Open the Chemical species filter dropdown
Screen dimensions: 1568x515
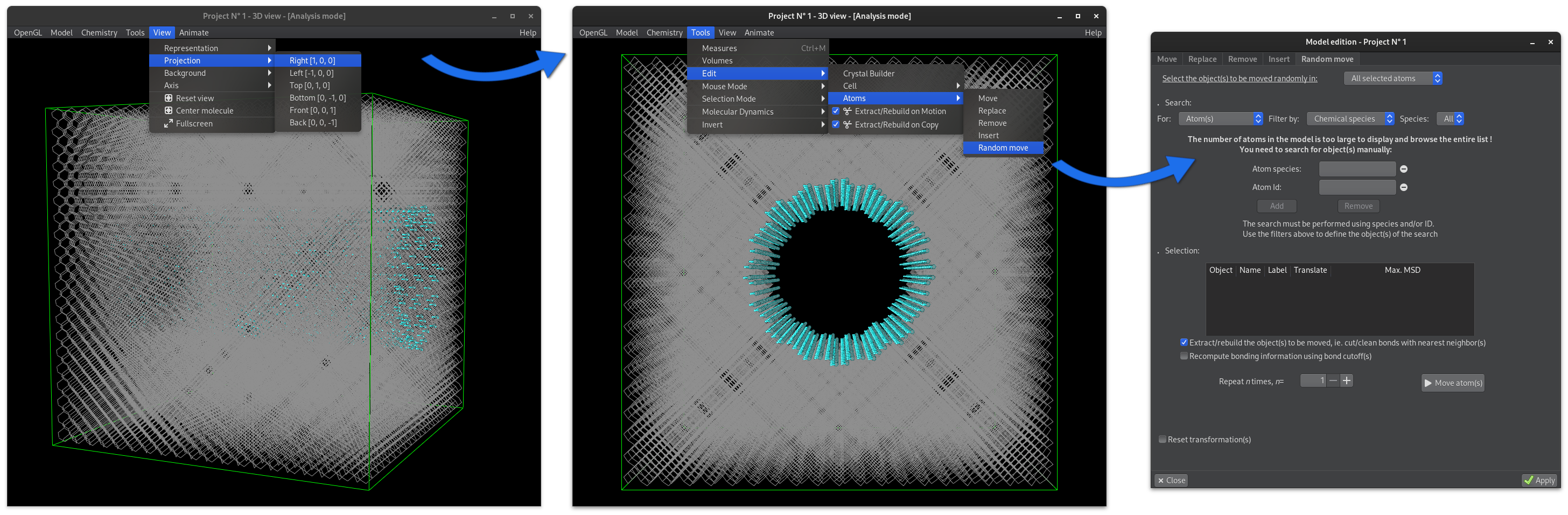[x=1350, y=118]
